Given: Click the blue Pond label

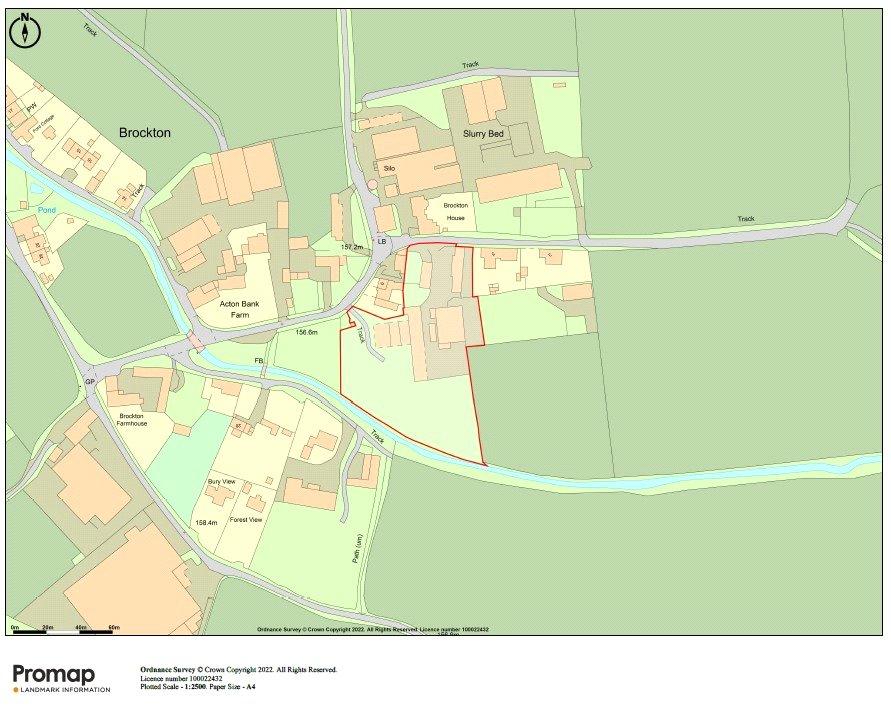Looking at the screenshot, I should pos(47,211).
